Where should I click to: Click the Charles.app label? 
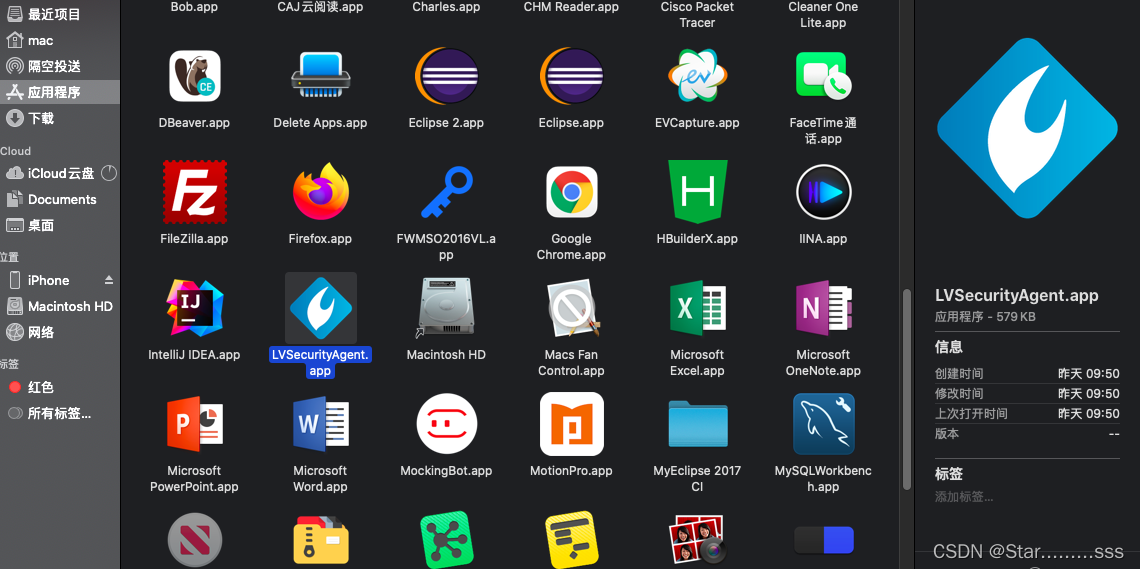(446, 7)
